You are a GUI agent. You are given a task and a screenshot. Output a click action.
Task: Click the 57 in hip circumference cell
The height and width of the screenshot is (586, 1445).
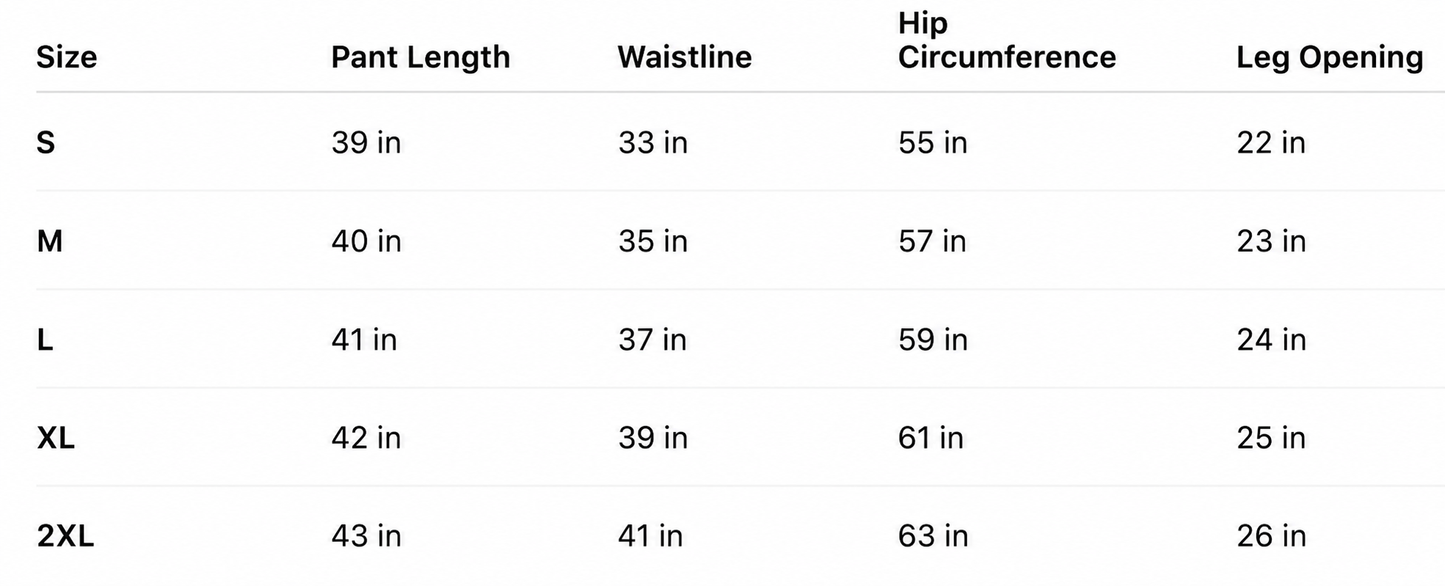(x=931, y=241)
